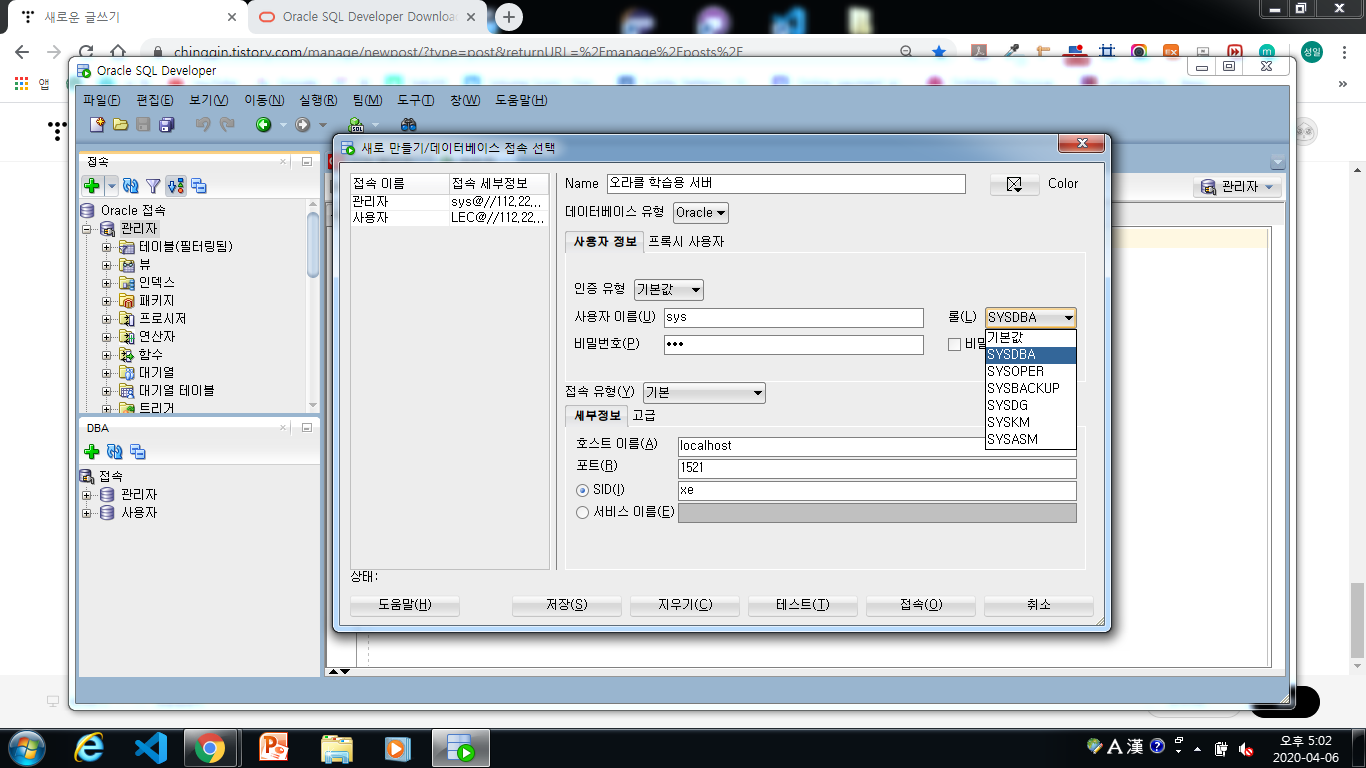The height and width of the screenshot is (768, 1366).
Task: Click Undo toolbar icon
Action: [203, 125]
